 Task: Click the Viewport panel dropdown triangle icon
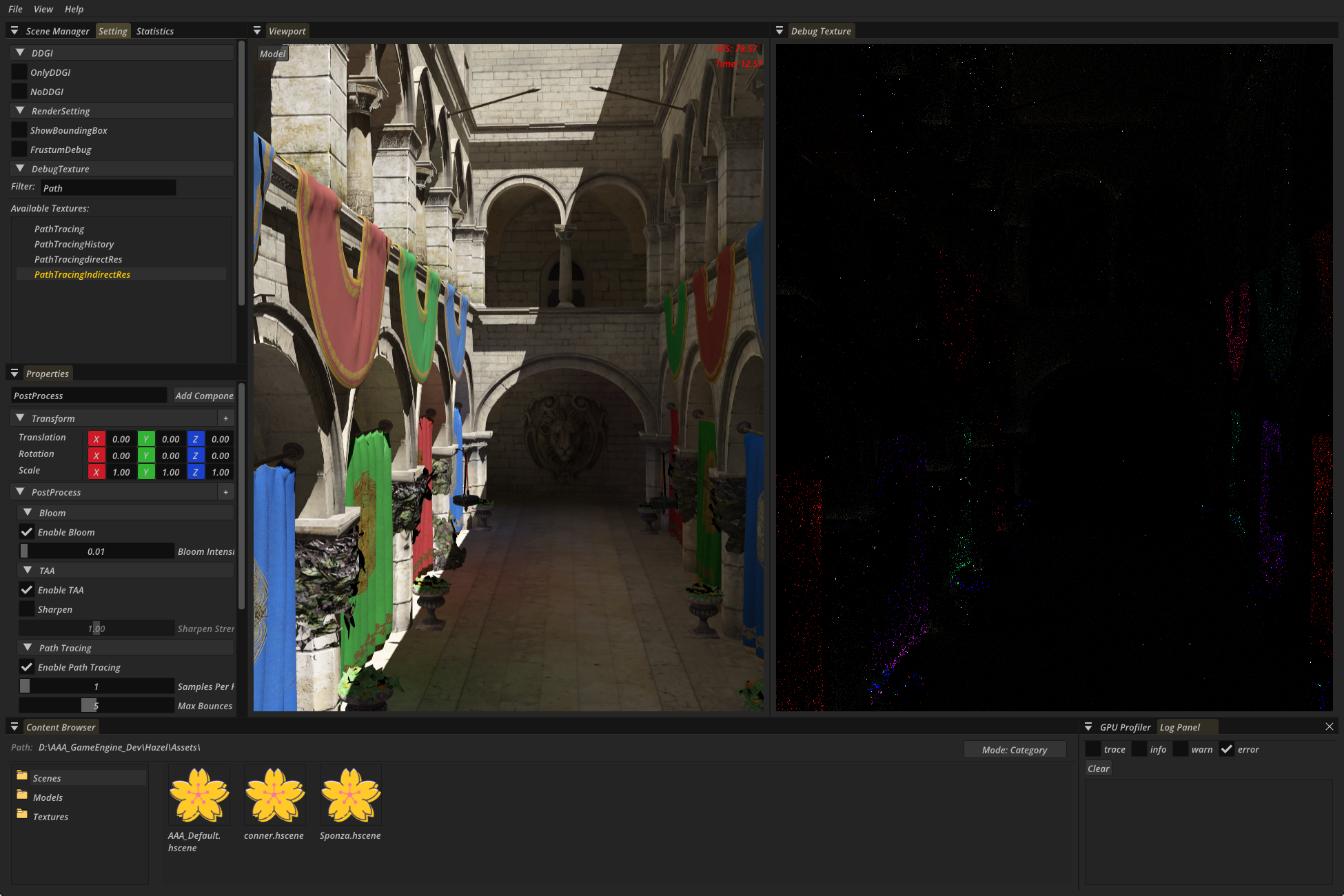point(257,31)
